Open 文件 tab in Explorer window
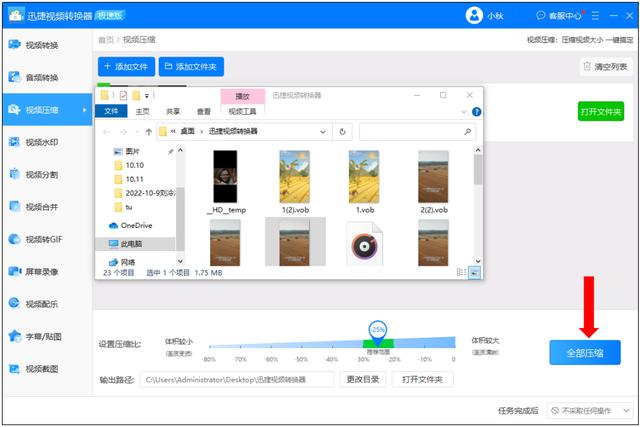The width and height of the screenshot is (640, 427). (x=111, y=111)
